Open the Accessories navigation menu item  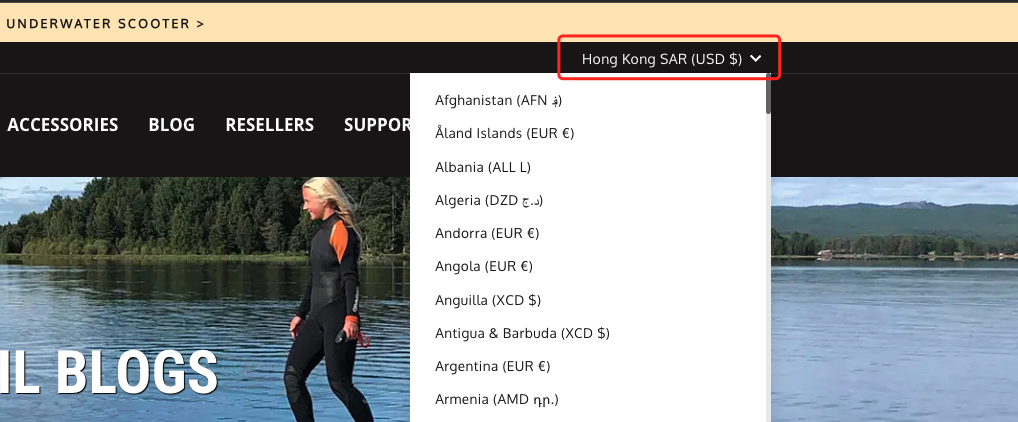[62, 125]
